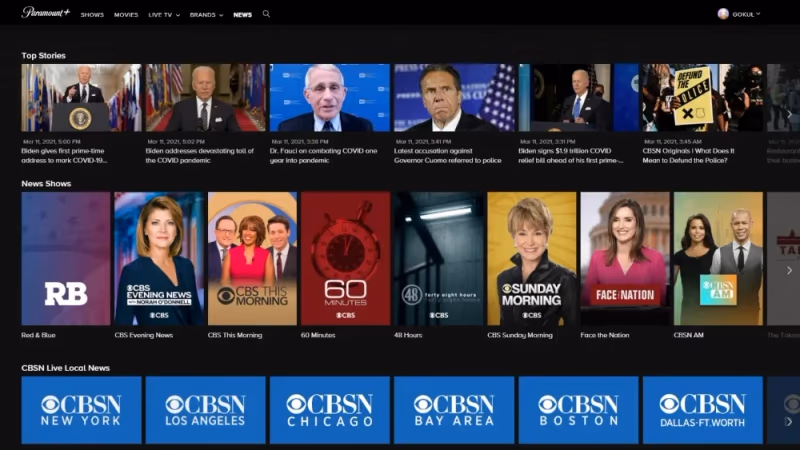
Task: Click the 'News Shows' section heading
Action: click(x=46, y=184)
